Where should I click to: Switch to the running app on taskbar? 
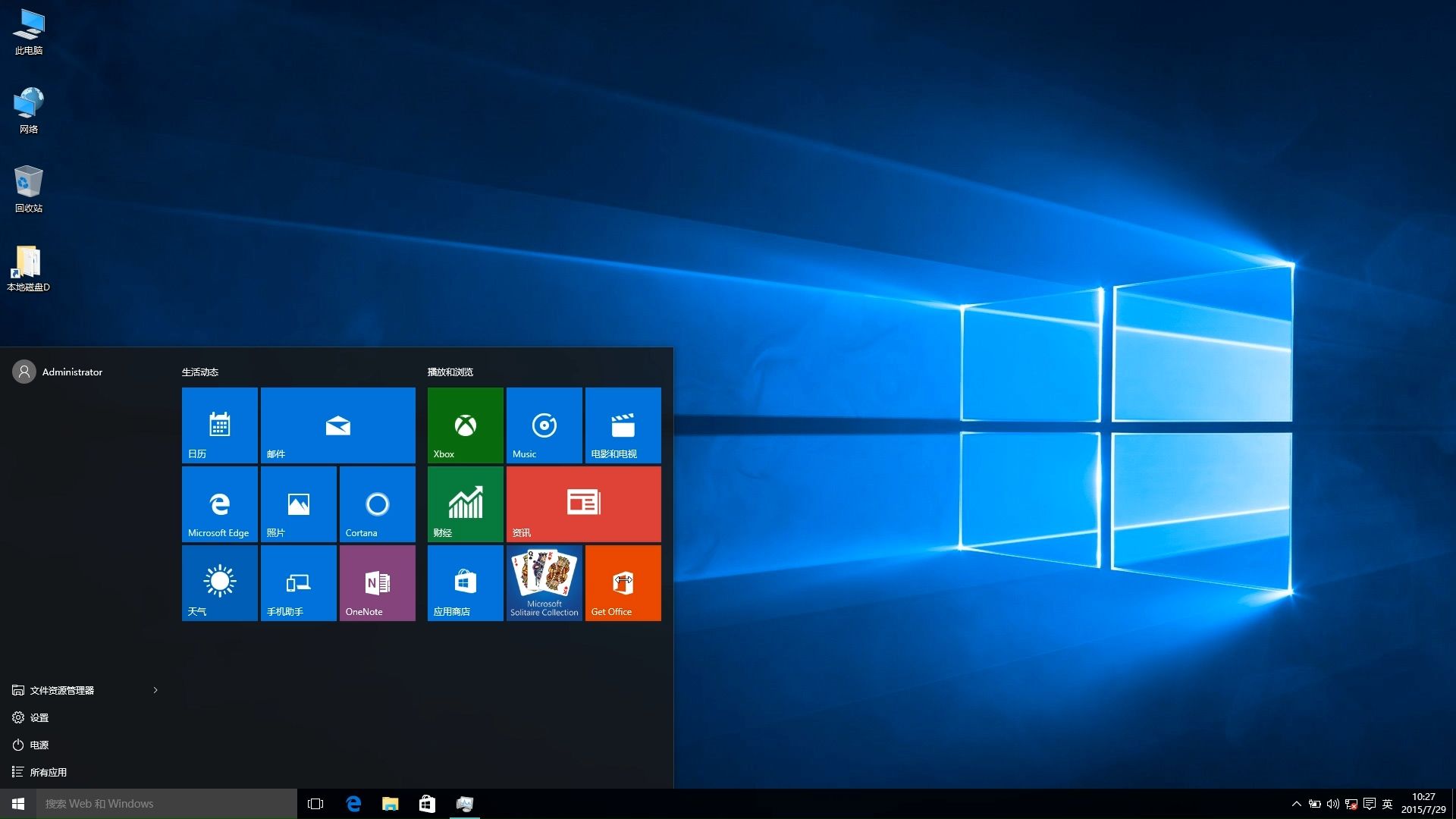pyautogui.click(x=465, y=804)
